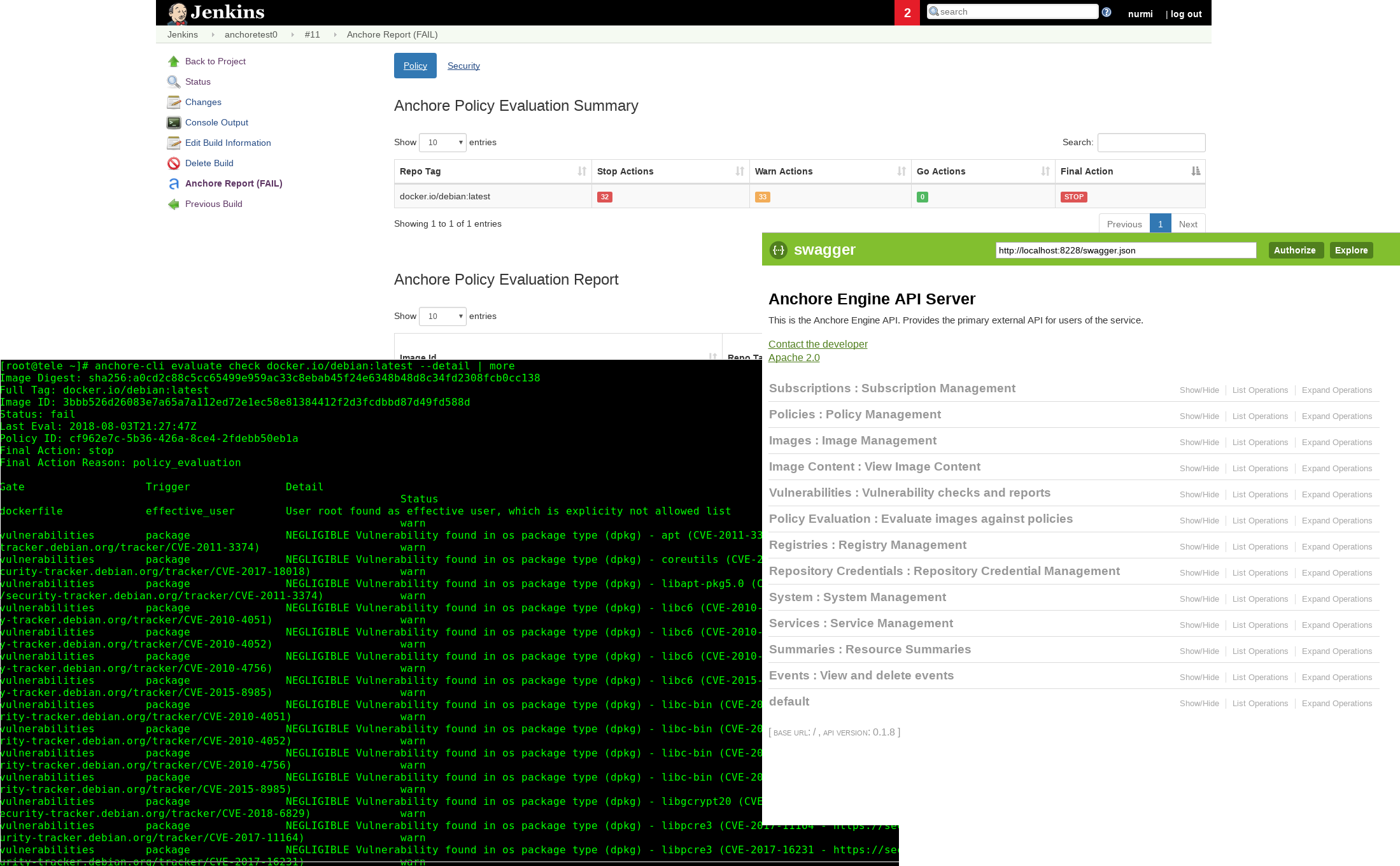1400x866 pixels.
Task: Click the Previous pagination button
Action: pyautogui.click(x=1124, y=224)
